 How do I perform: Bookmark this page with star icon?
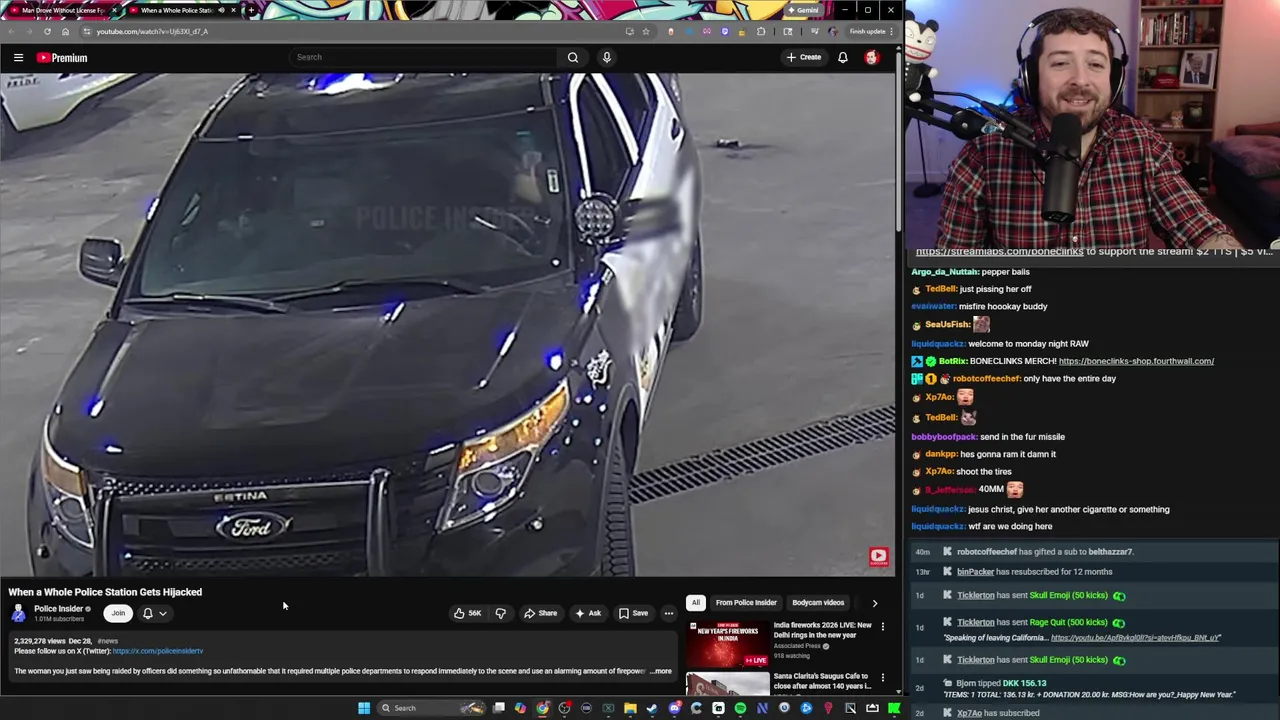pyautogui.click(x=646, y=31)
